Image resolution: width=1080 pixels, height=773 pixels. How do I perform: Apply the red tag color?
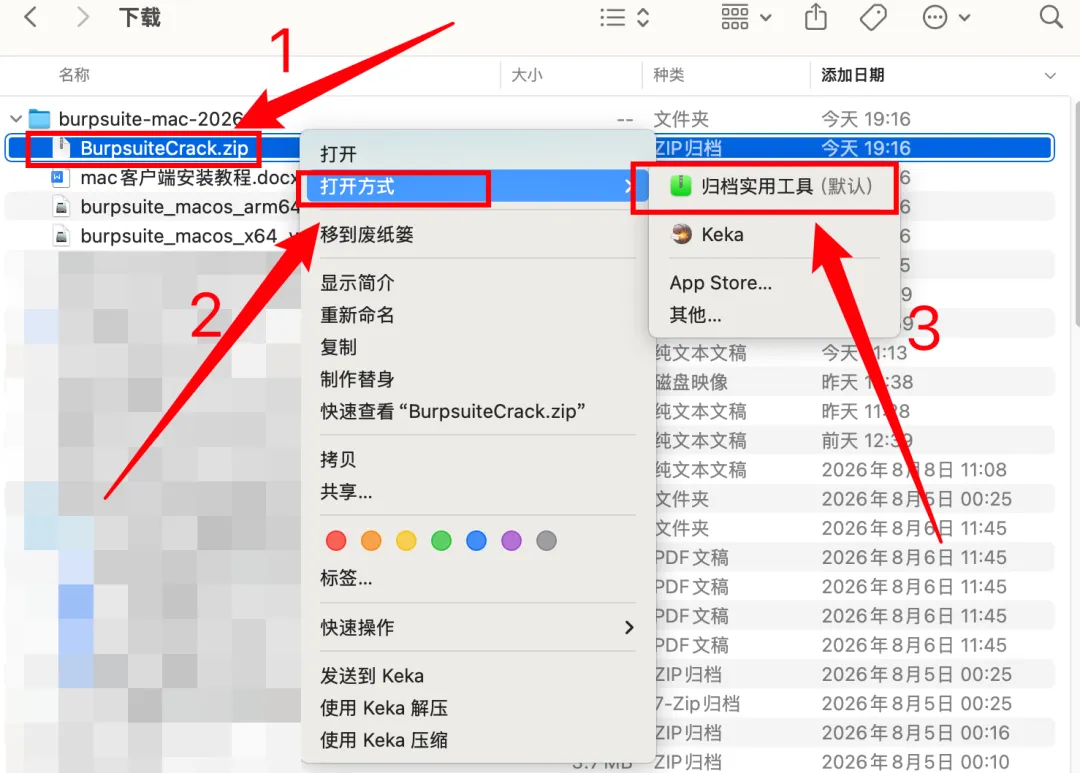coord(336,541)
